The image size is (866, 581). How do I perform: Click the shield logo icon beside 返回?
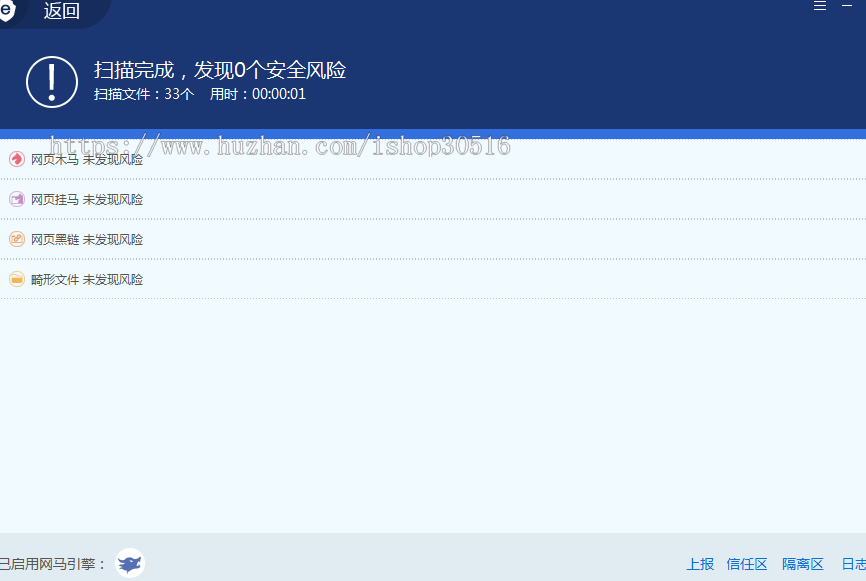pyautogui.click(x=7, y=10)
